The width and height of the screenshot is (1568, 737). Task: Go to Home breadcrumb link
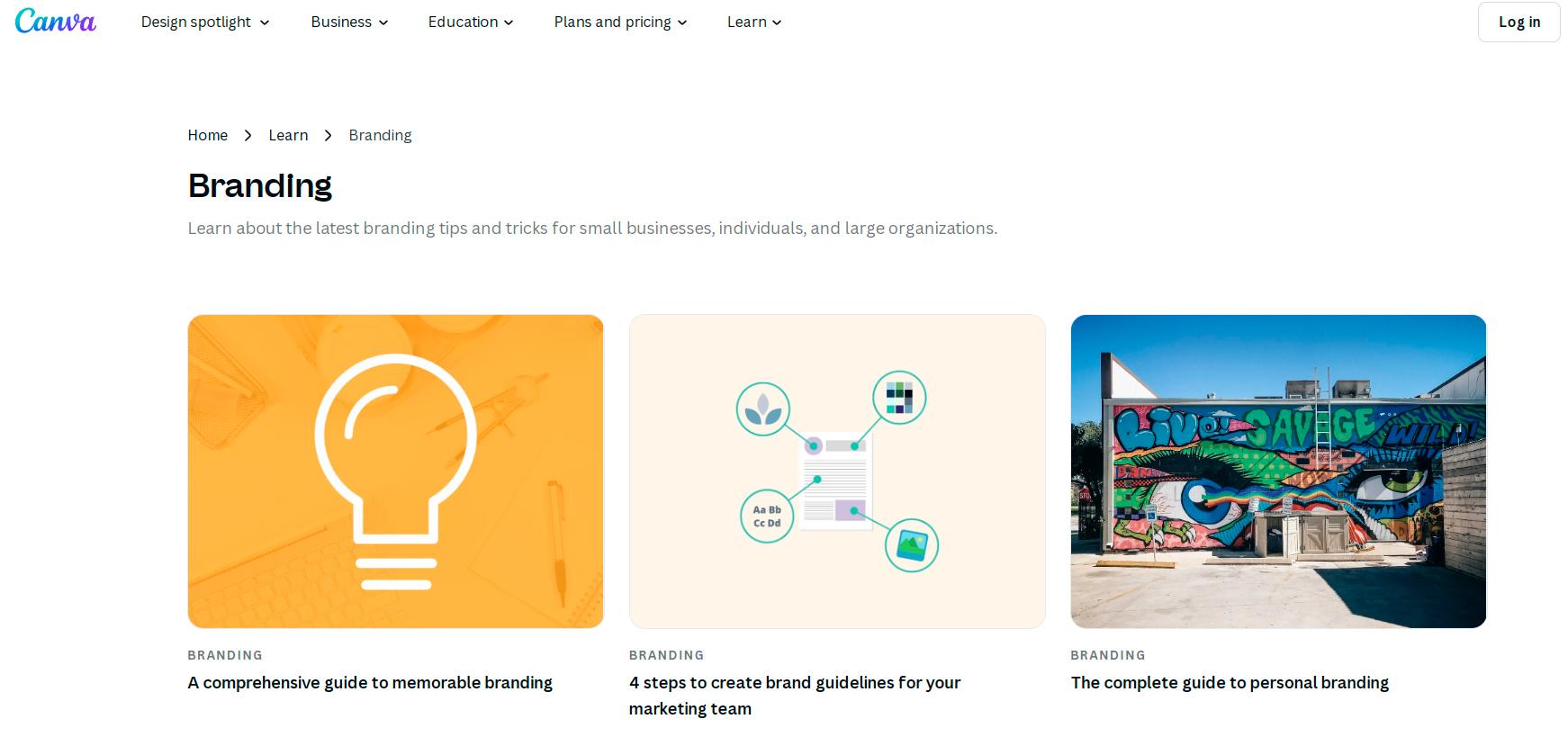(208, 135)
